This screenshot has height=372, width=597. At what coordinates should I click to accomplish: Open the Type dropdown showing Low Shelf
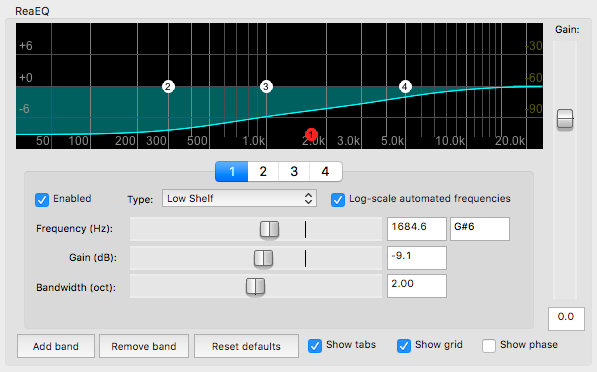[x=239, y=198]
